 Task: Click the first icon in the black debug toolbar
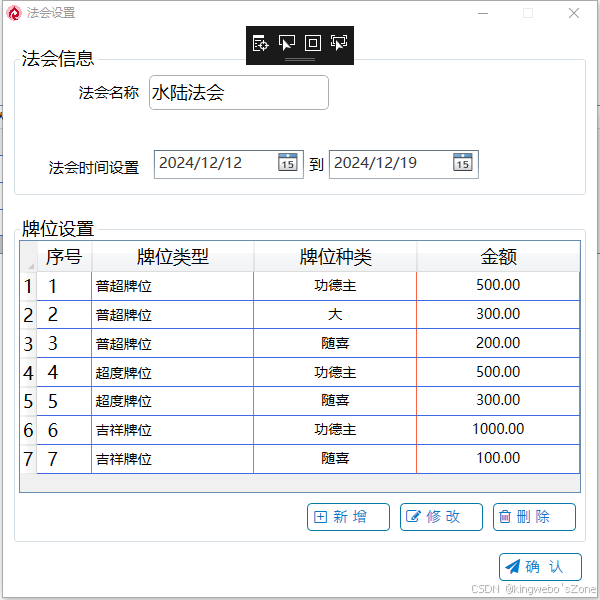260,43
